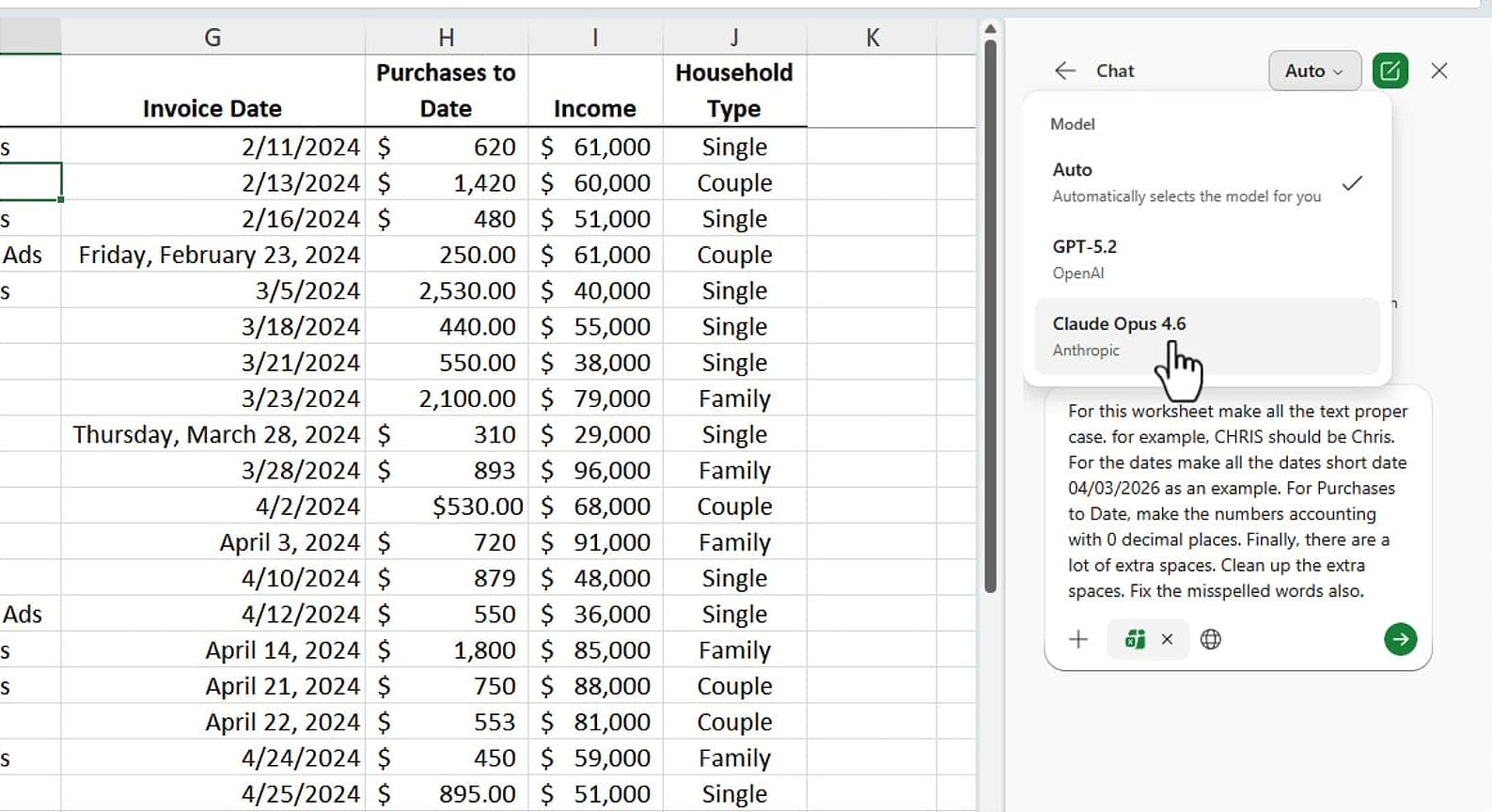Select the income cell showing 60,000
The width and height of the screenshot is (1492, 812).
coord(595,182)
